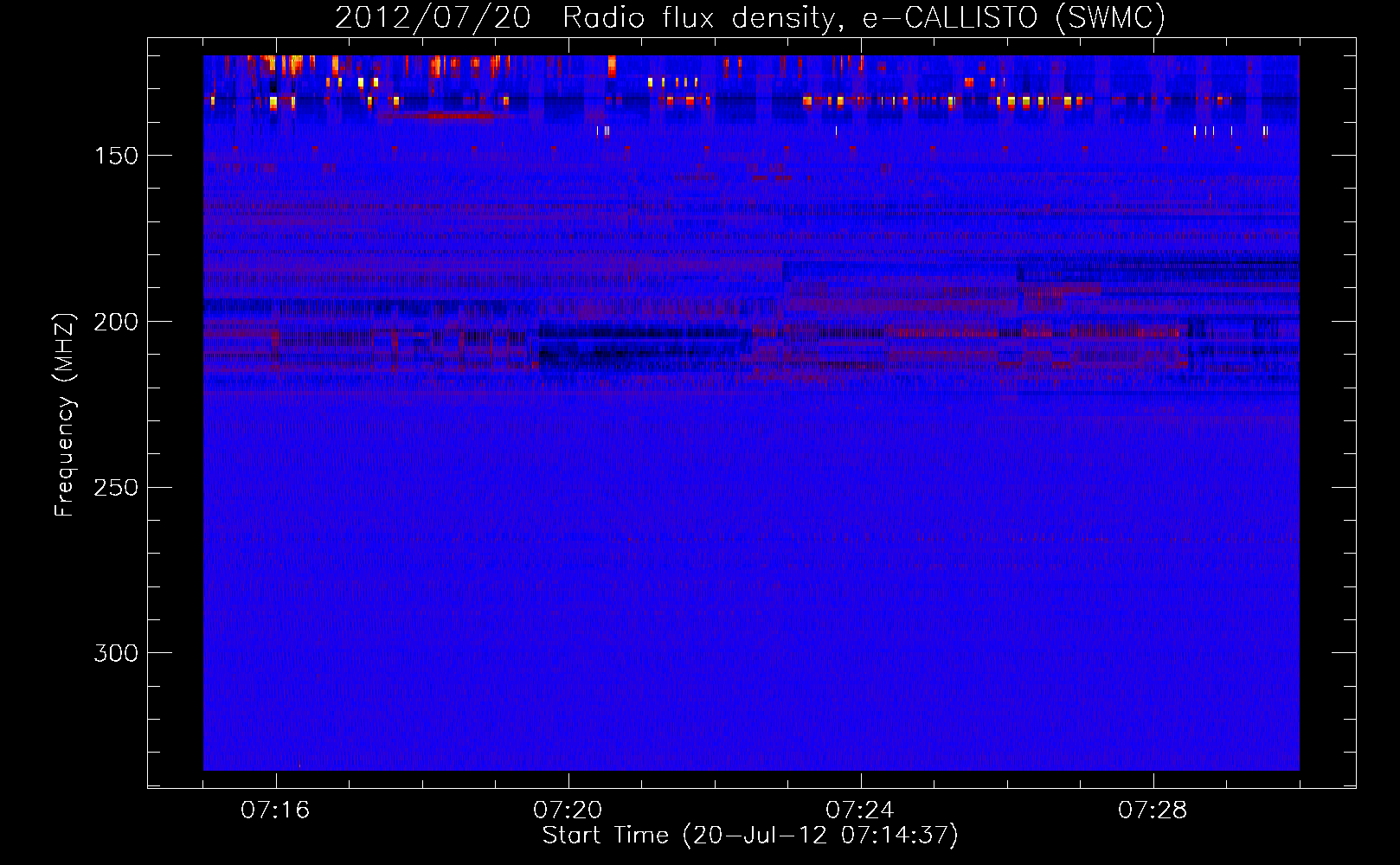
Task: Click the 300 frequency tick label
Action: [x=116, y=653]
